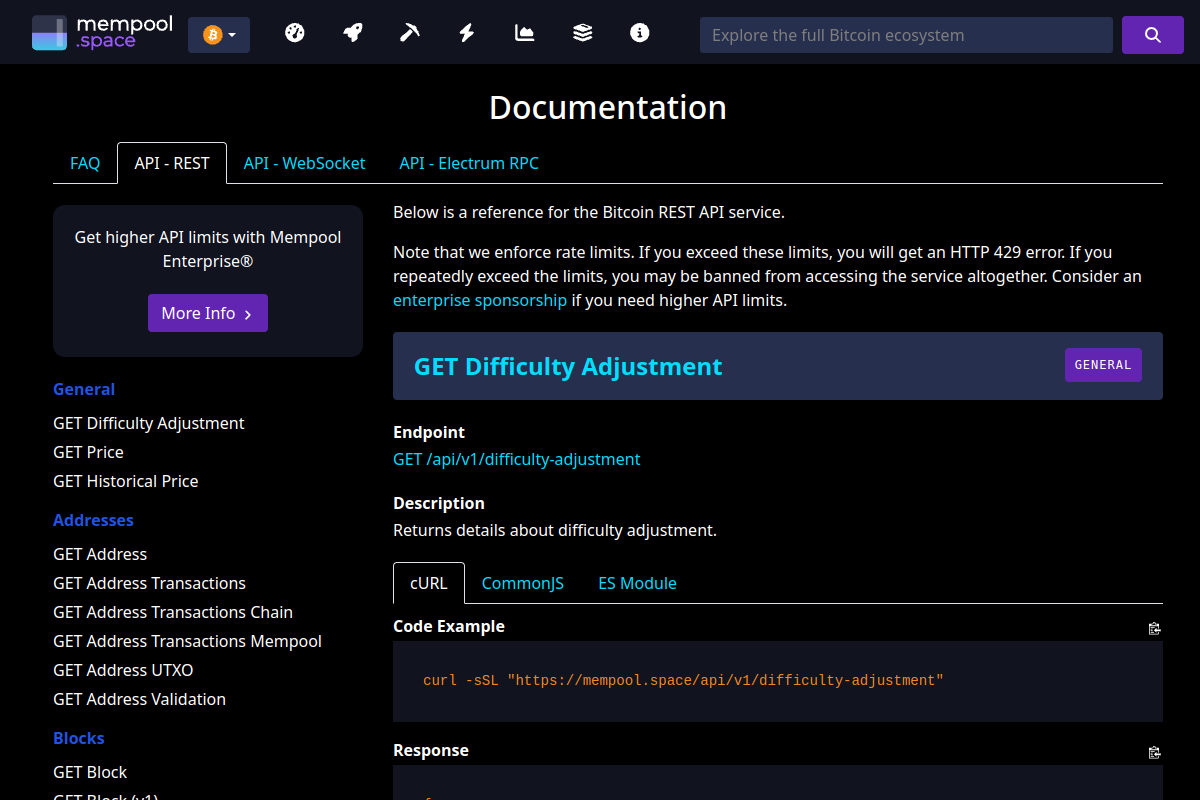The width and height of the screenshot is (1200, 800).
Task: Open the Documentation layers icon
Action: (x=582, y=33)
